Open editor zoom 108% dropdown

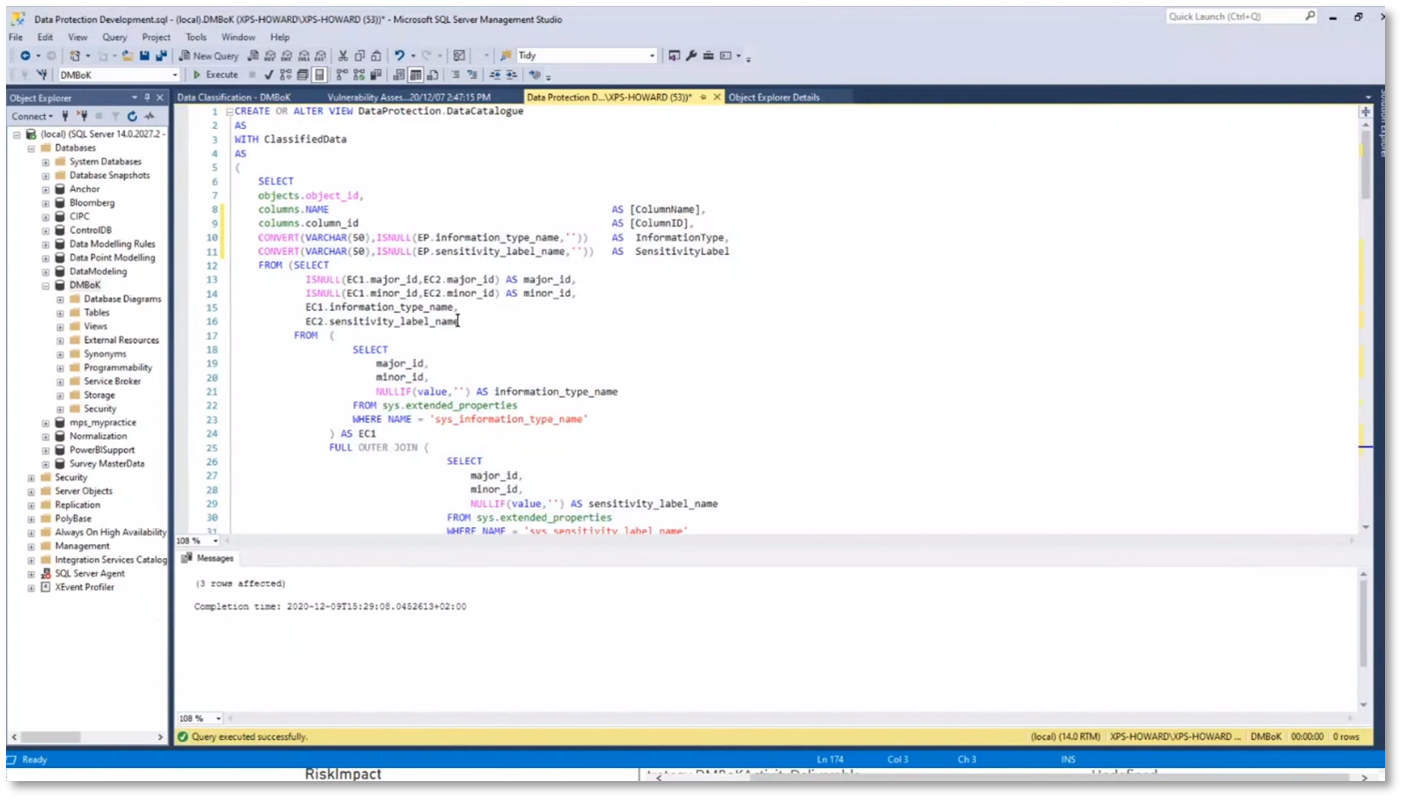217,540
